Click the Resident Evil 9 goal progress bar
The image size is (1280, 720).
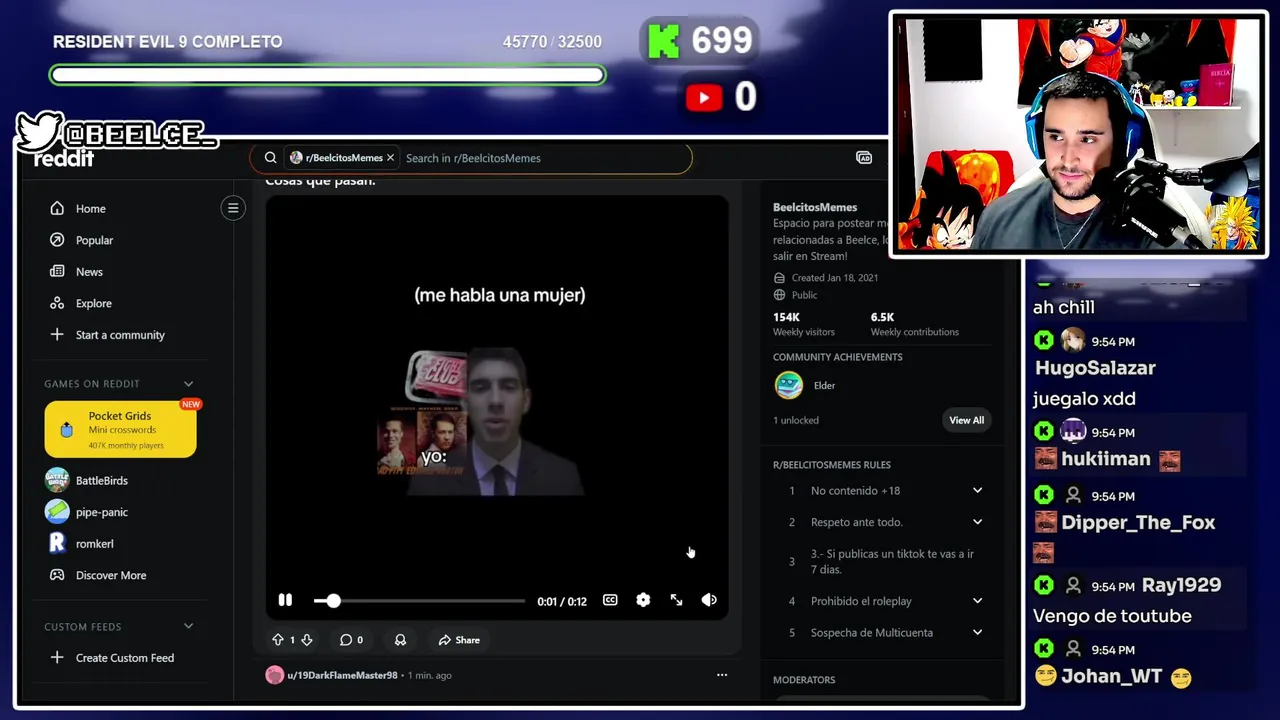[x=328, y=75]
